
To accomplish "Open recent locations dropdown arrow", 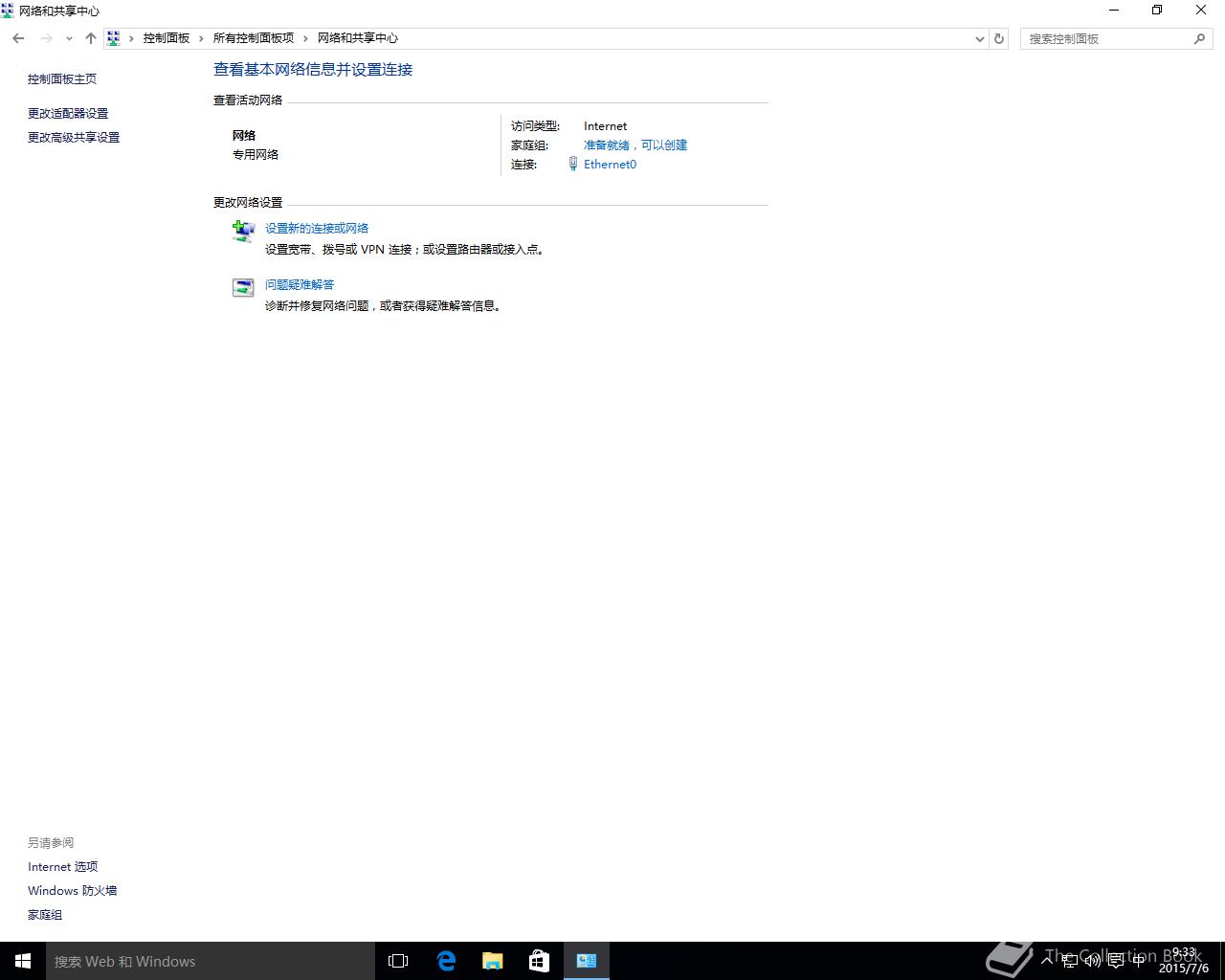I will (x=69, y=39).
